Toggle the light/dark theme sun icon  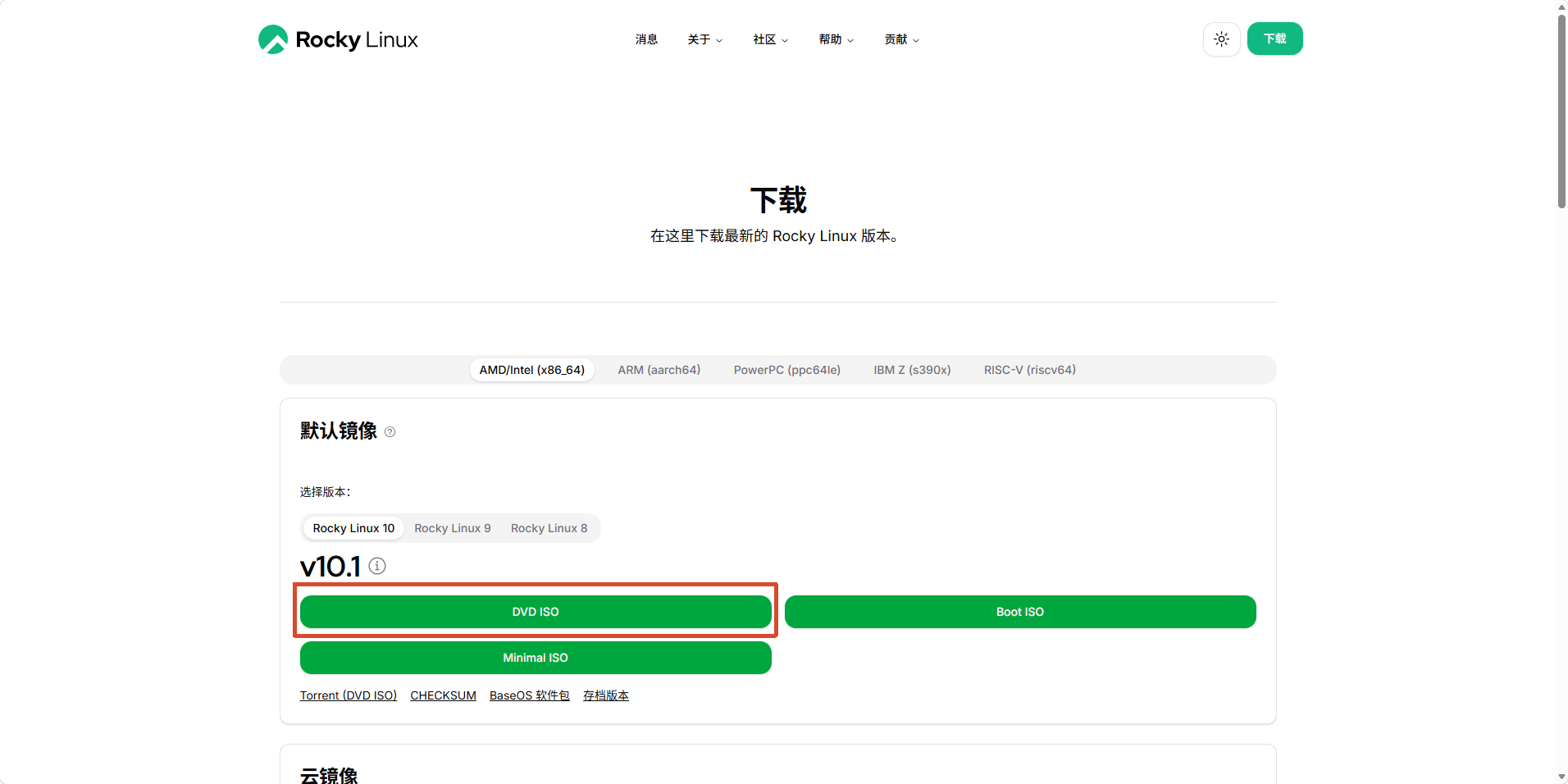click(1221, 39)
